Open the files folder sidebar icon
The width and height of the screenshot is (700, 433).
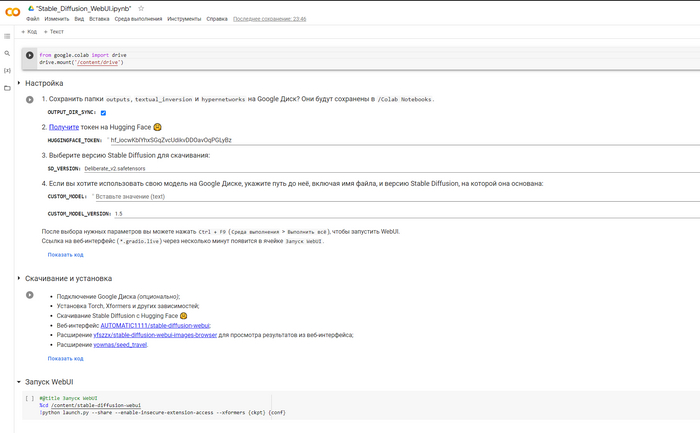(x=7, y=88)
